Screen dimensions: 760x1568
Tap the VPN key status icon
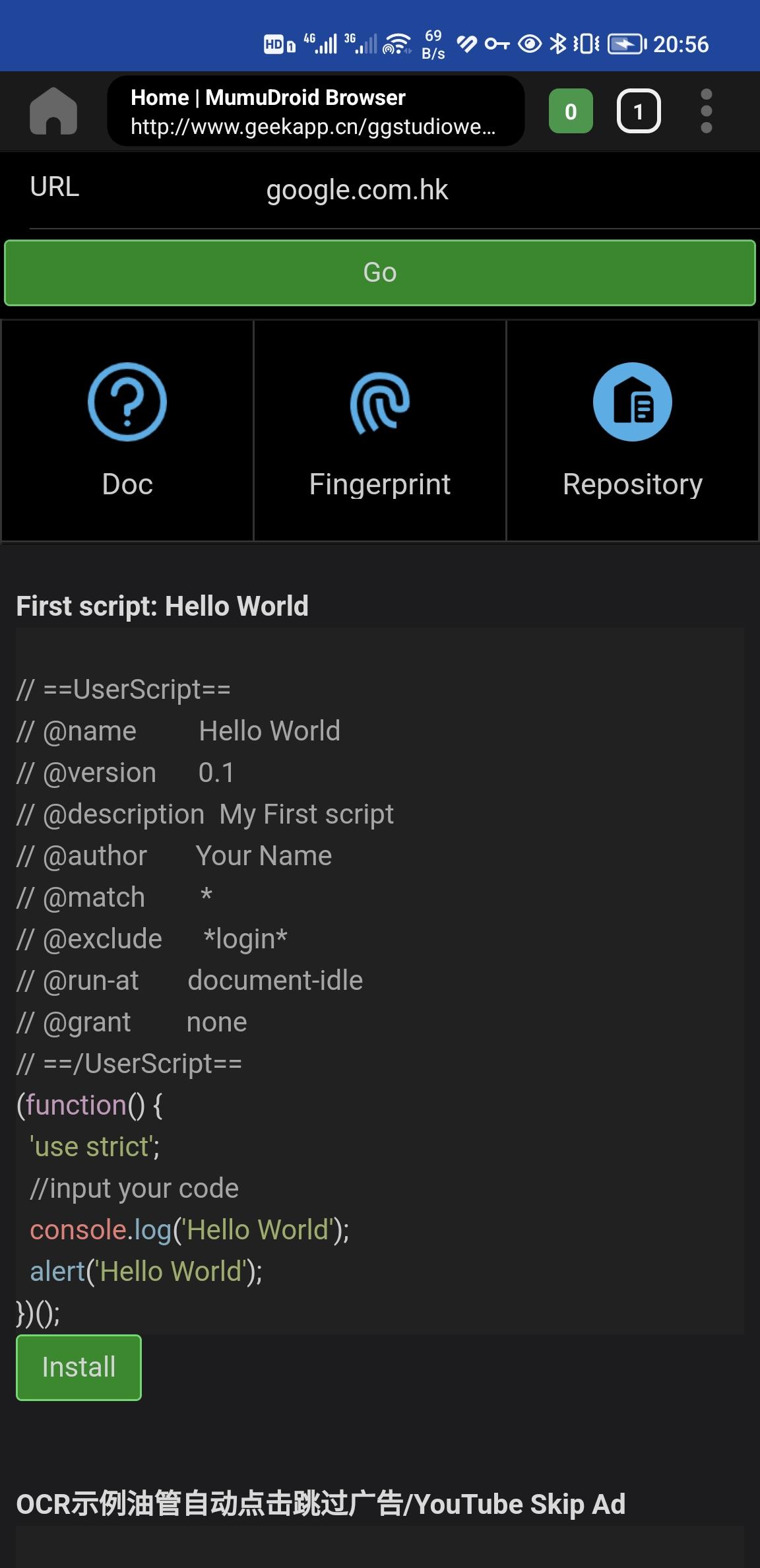click(x=497, y=44)
